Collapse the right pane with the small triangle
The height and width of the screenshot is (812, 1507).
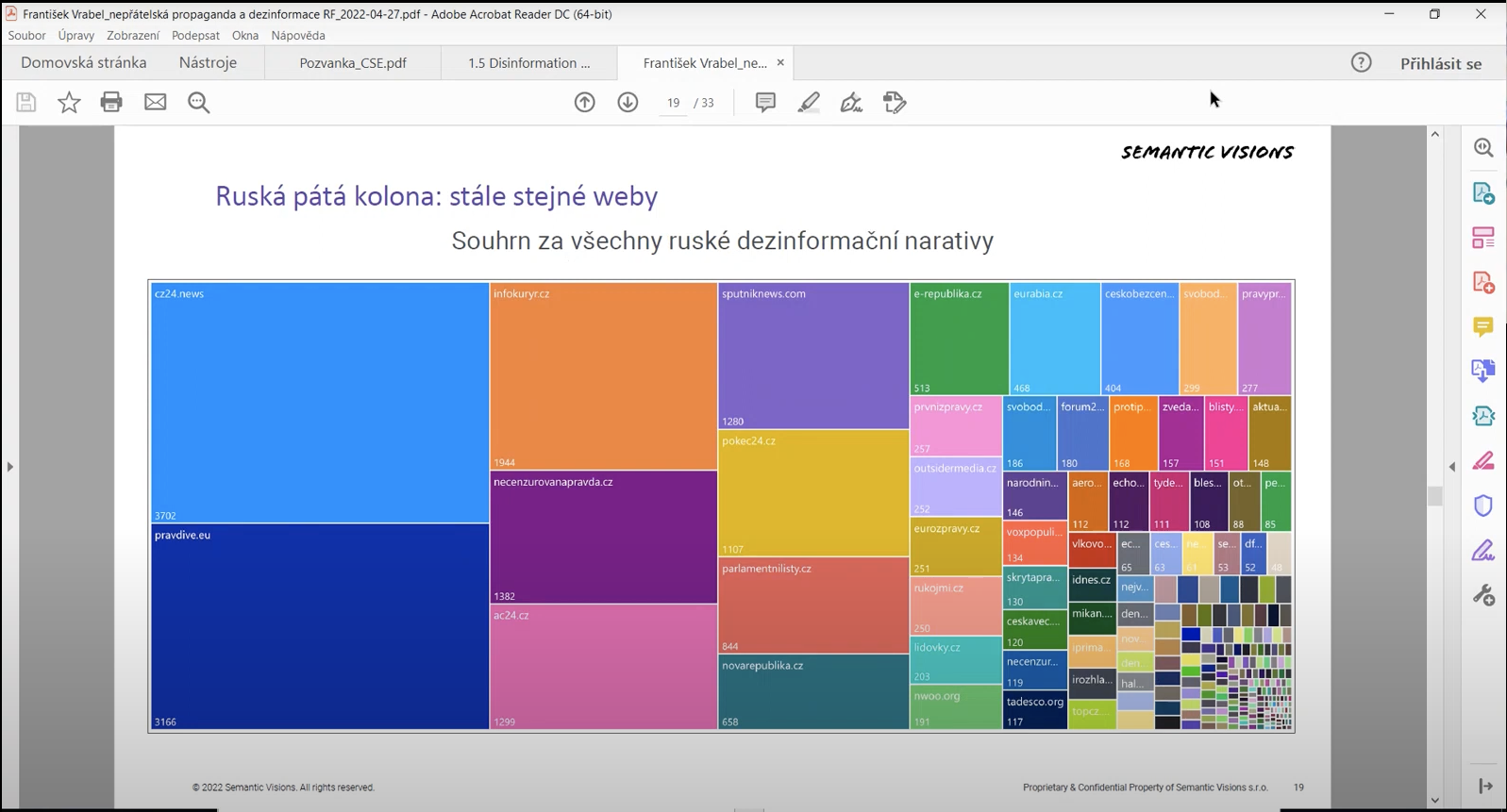(1452, 466)
